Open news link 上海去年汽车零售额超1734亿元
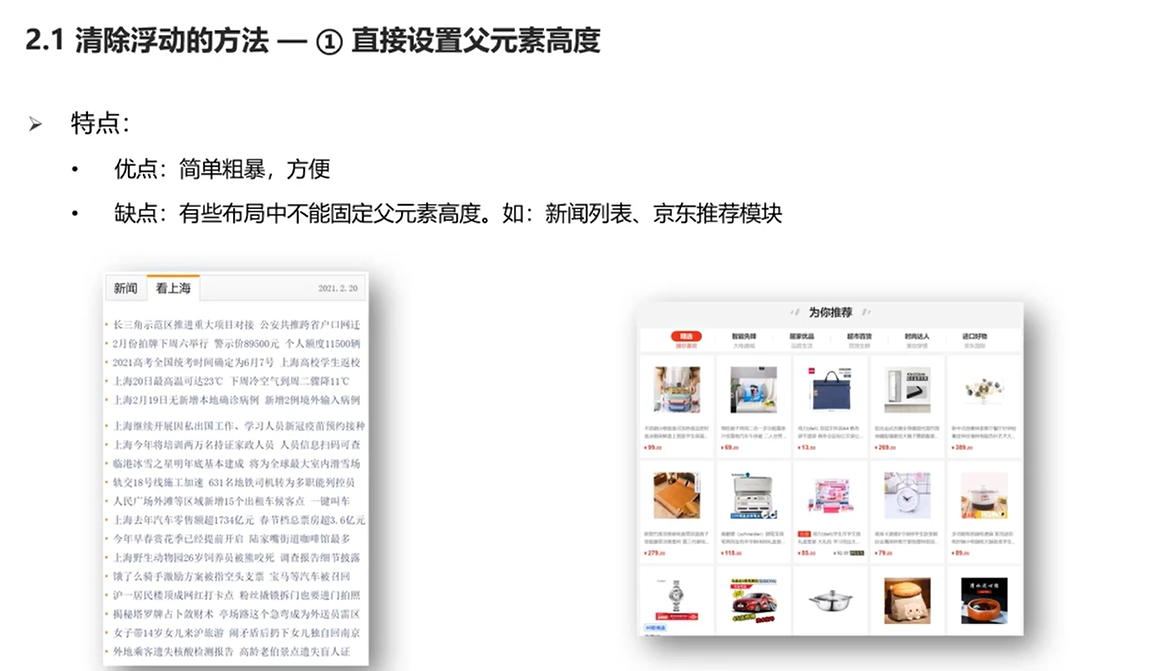Screen dimensions: 1153x671 point(182,520)
